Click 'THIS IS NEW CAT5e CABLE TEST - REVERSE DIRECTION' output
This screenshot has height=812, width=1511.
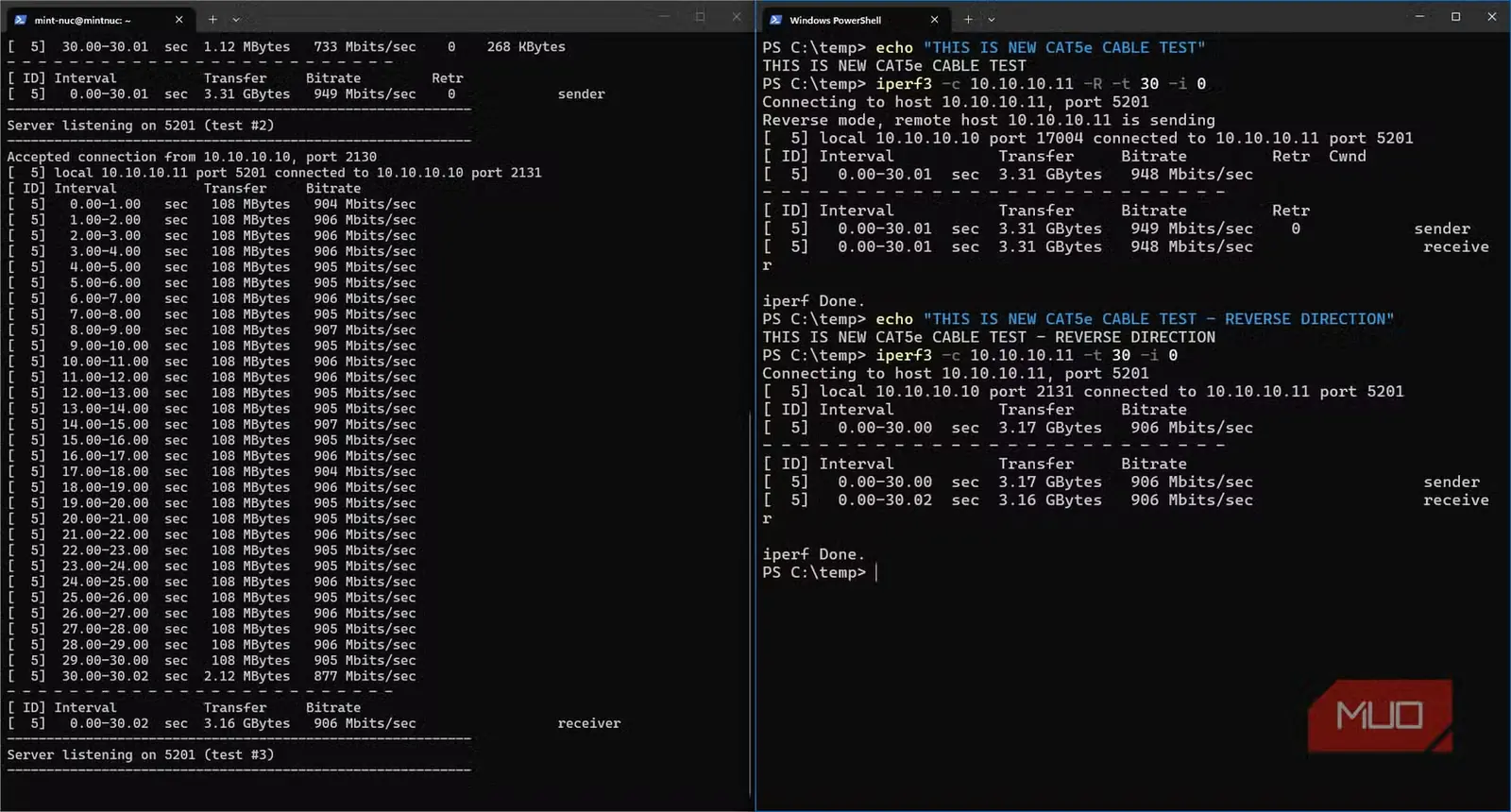coord(989,337)
